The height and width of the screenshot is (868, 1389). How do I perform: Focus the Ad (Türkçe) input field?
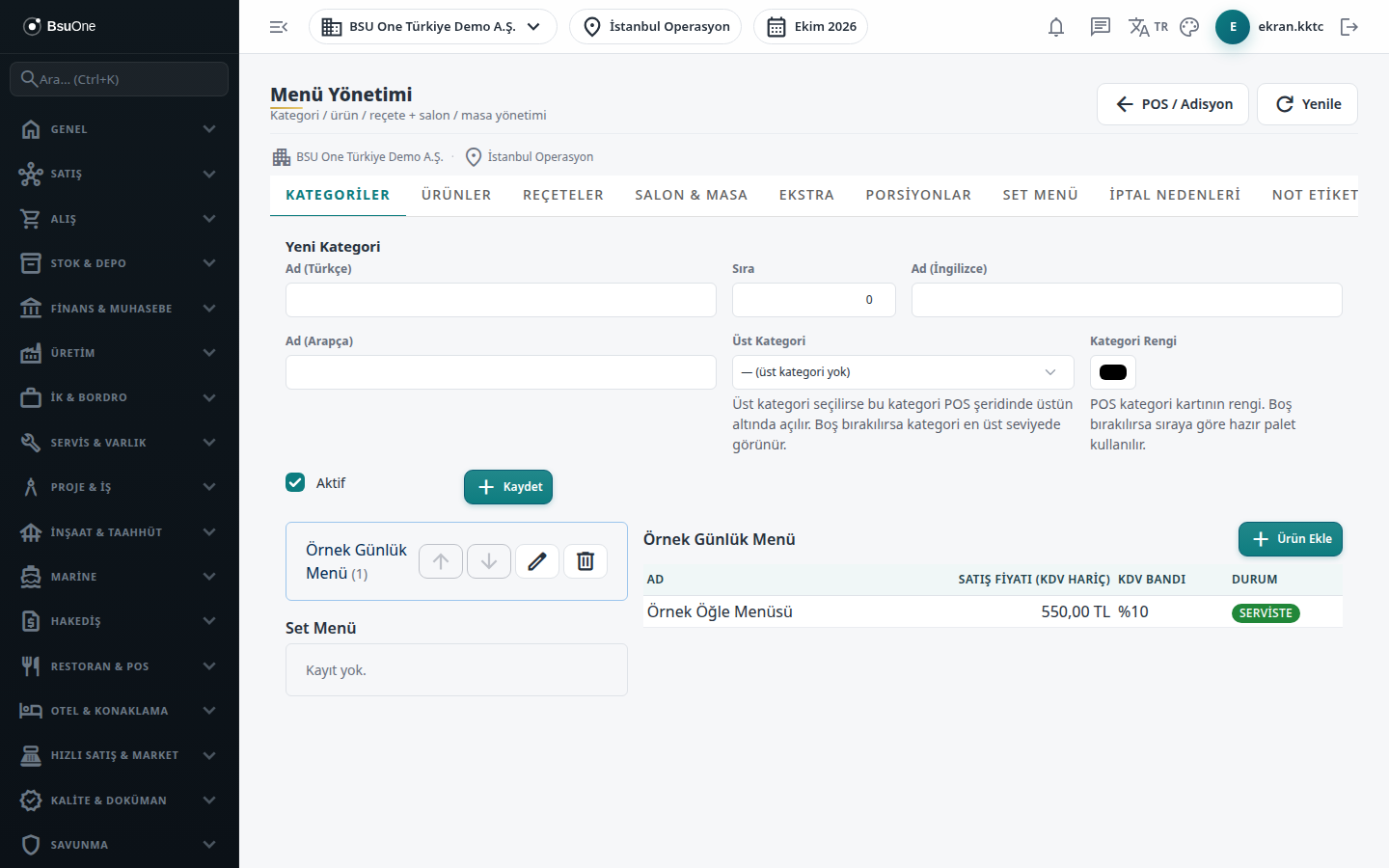[501, 300]
